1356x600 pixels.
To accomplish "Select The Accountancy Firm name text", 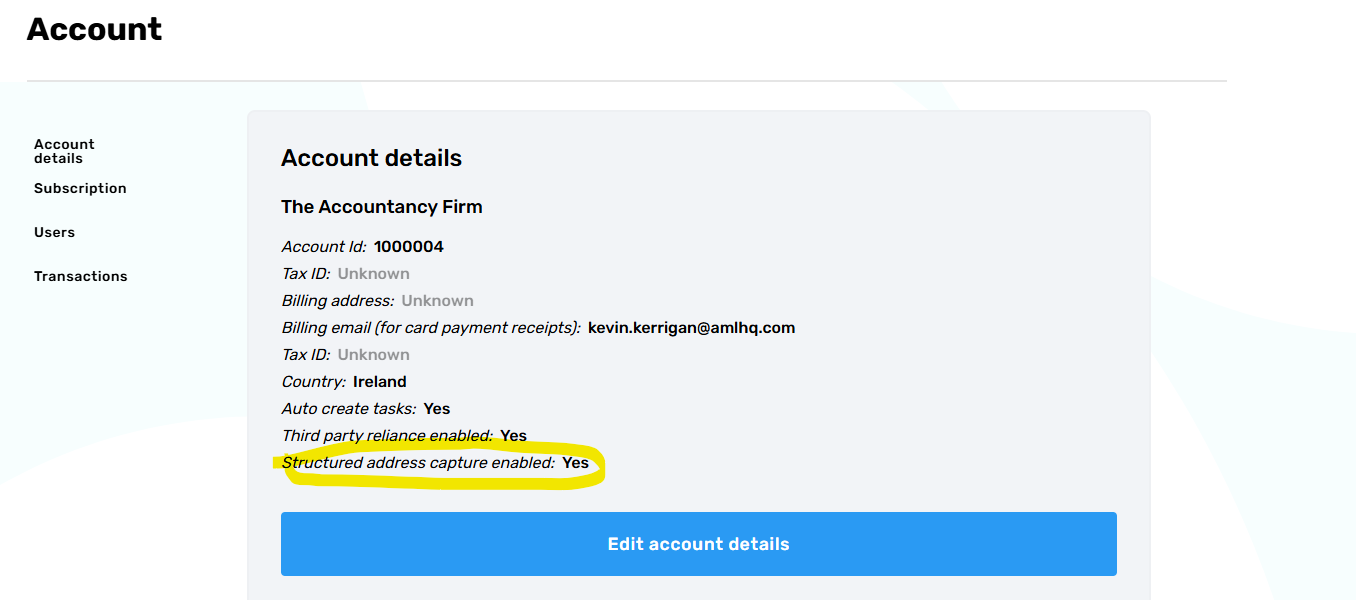I will 381,207.
